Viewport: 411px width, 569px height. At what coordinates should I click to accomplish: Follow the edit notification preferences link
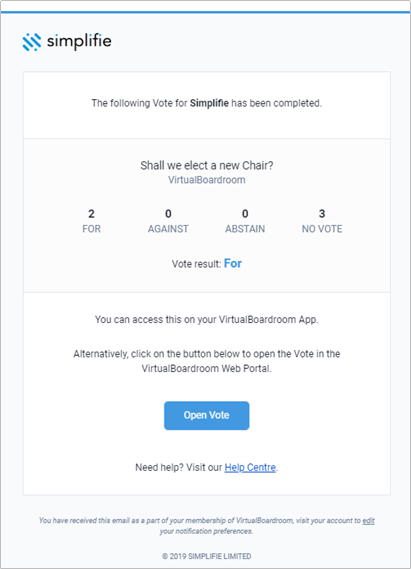[x=369, y=520]
